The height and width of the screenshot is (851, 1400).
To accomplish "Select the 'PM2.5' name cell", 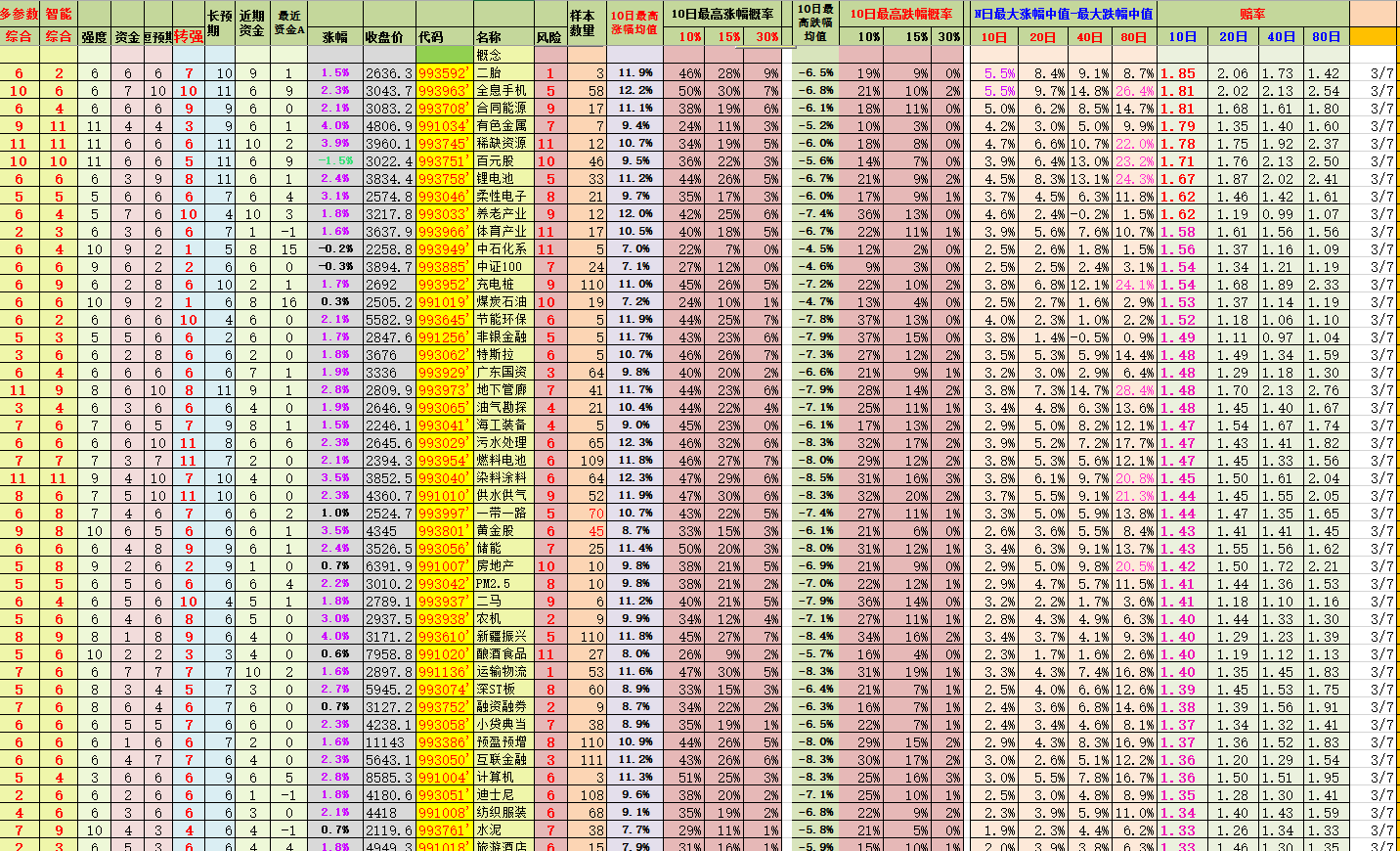I will 503,584.
